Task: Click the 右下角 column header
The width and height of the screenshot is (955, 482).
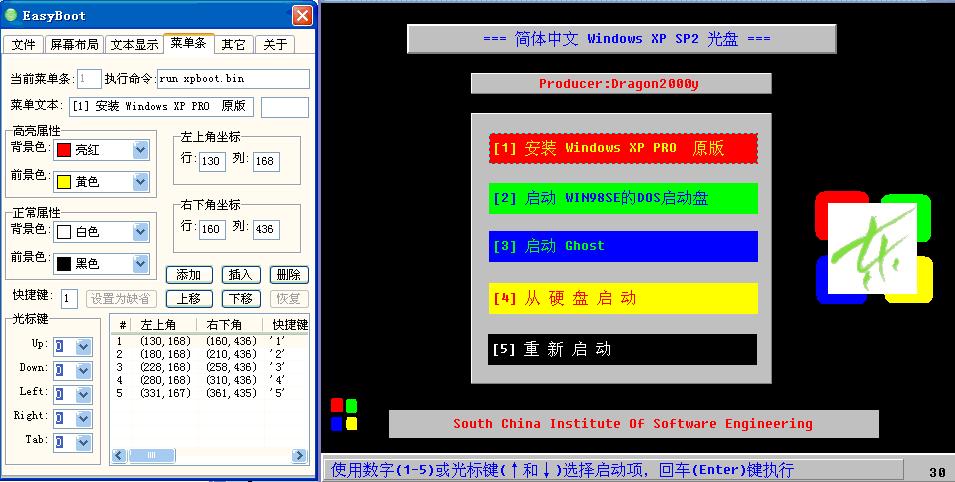Action: click(x=230, y=325)
